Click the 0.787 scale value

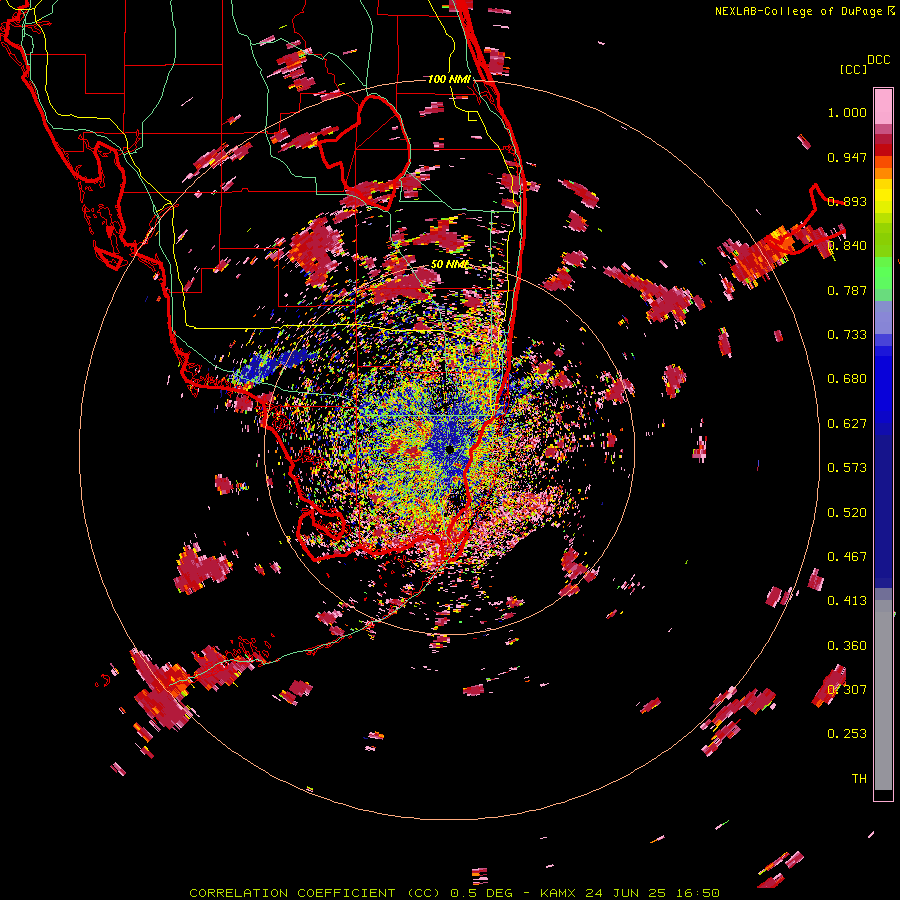[847, 290]
